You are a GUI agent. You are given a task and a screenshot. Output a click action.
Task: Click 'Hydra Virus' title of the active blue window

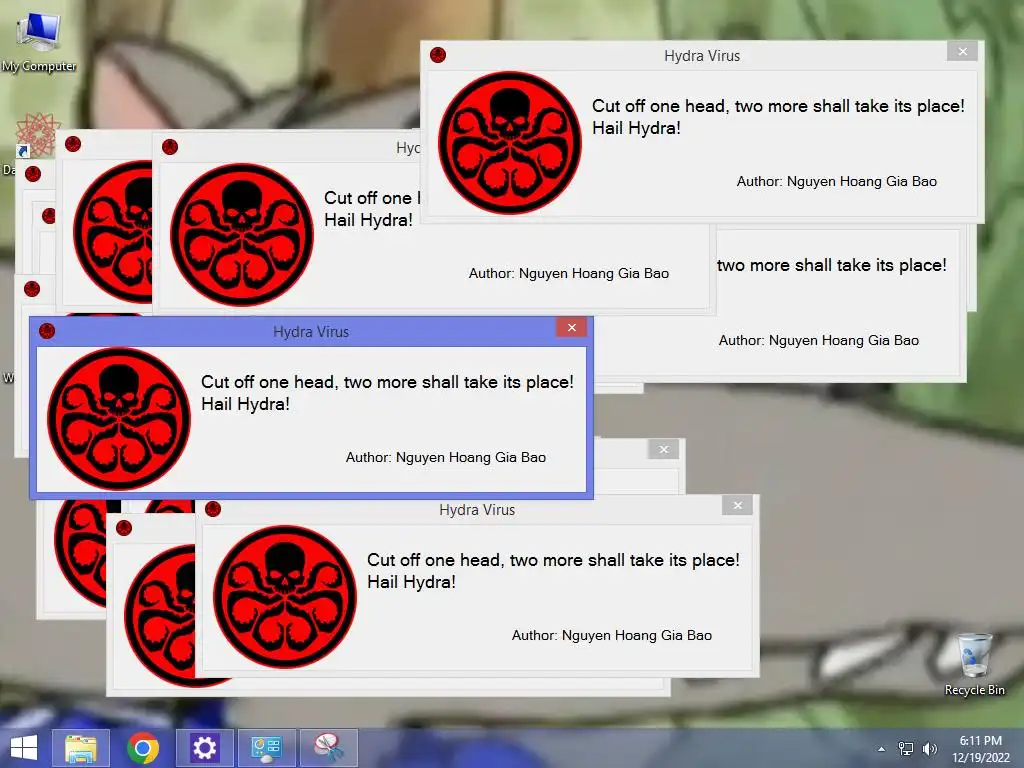[x=311, y=332]
